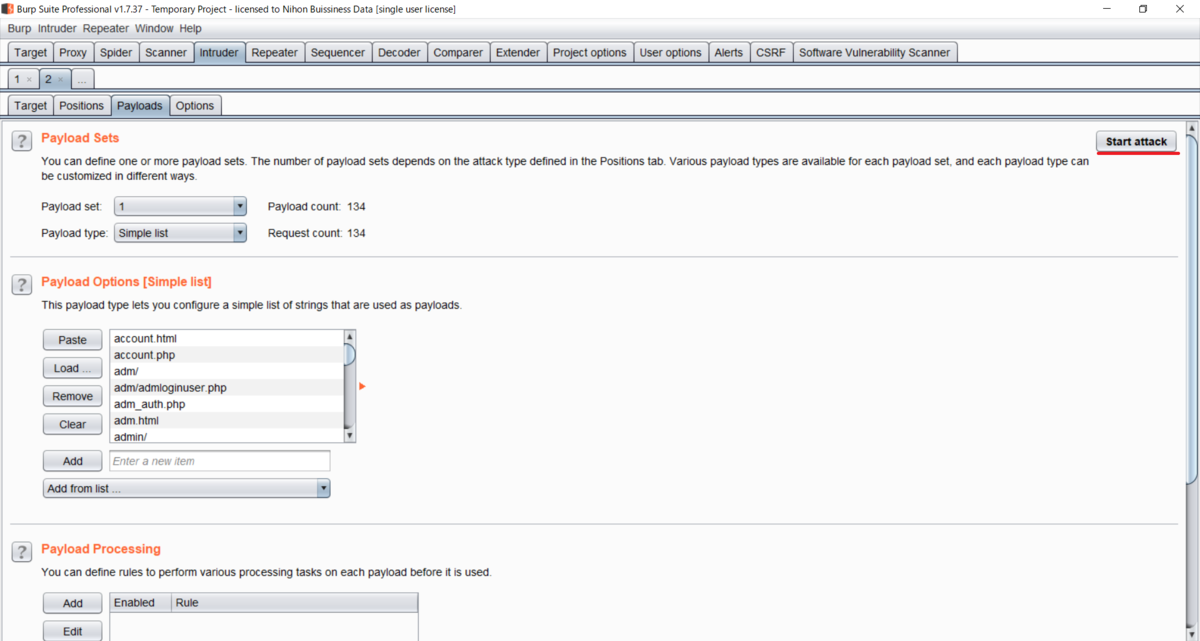Click payload list scrollbar down arrow
Viewport: 1200px width, 641px height.
tap(349, 436)
